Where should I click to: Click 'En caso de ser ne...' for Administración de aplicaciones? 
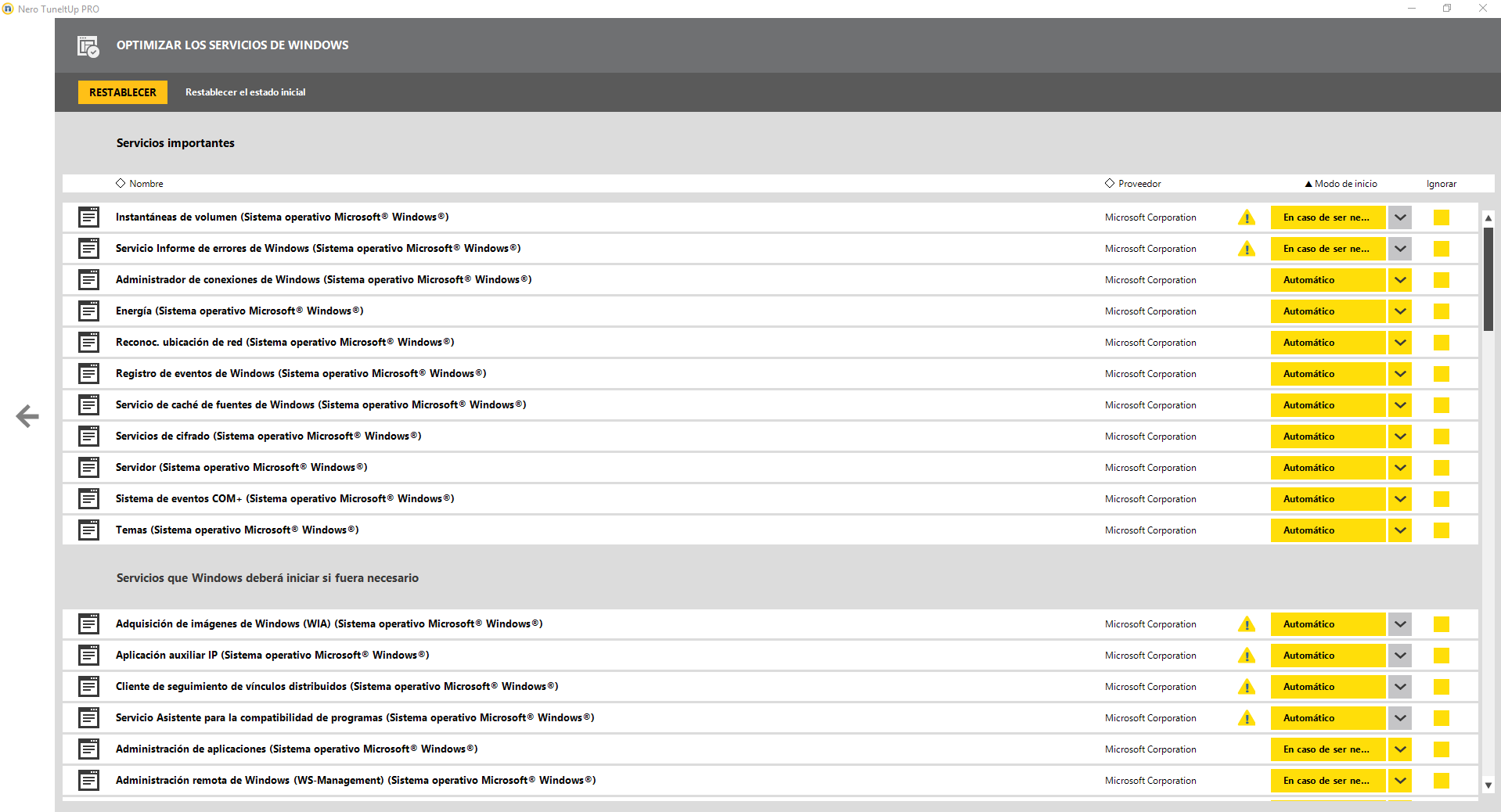pyautogui.click(x=1328, y=749)
